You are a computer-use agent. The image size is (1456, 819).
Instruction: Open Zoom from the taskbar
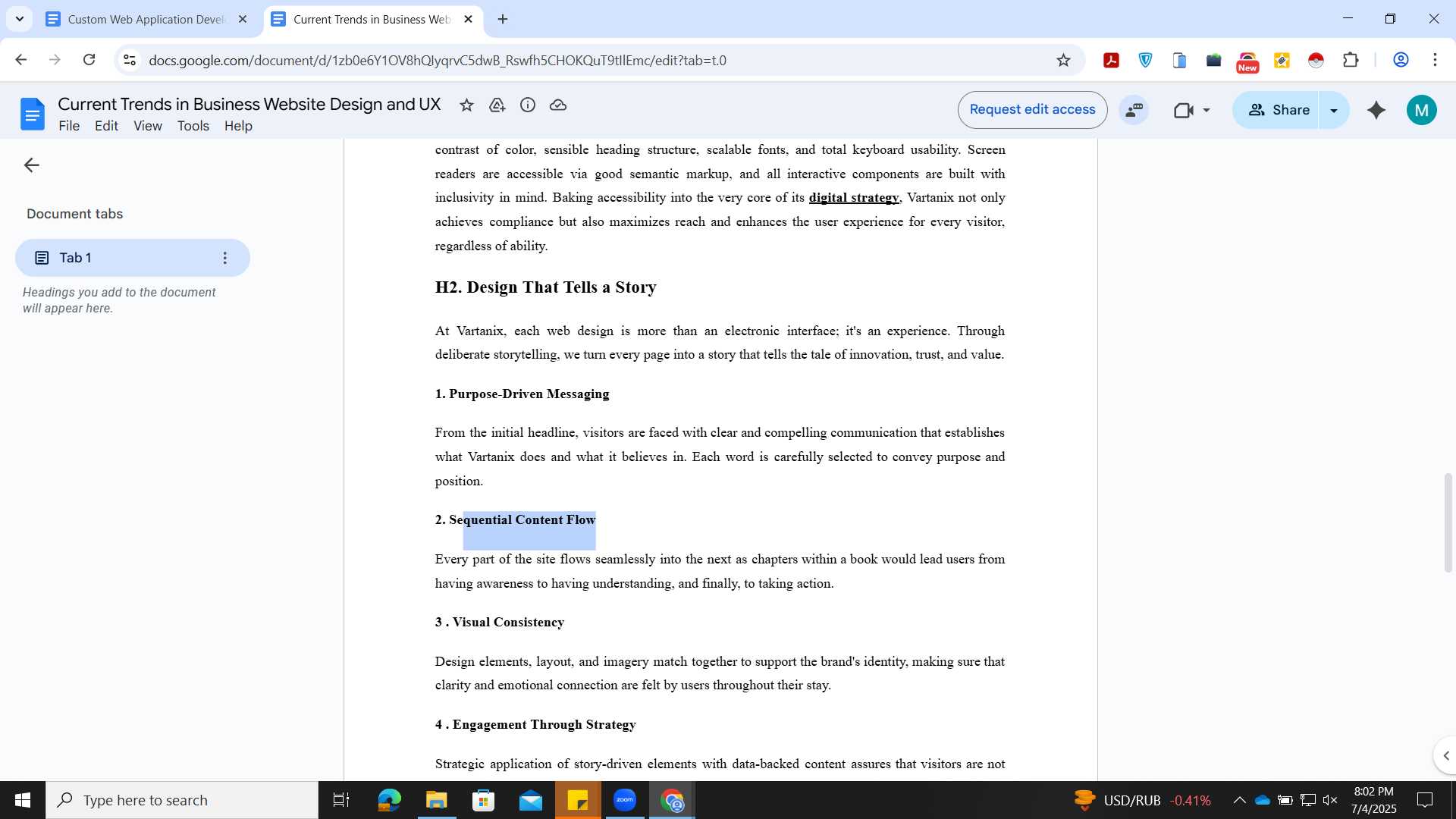(625, 800)
